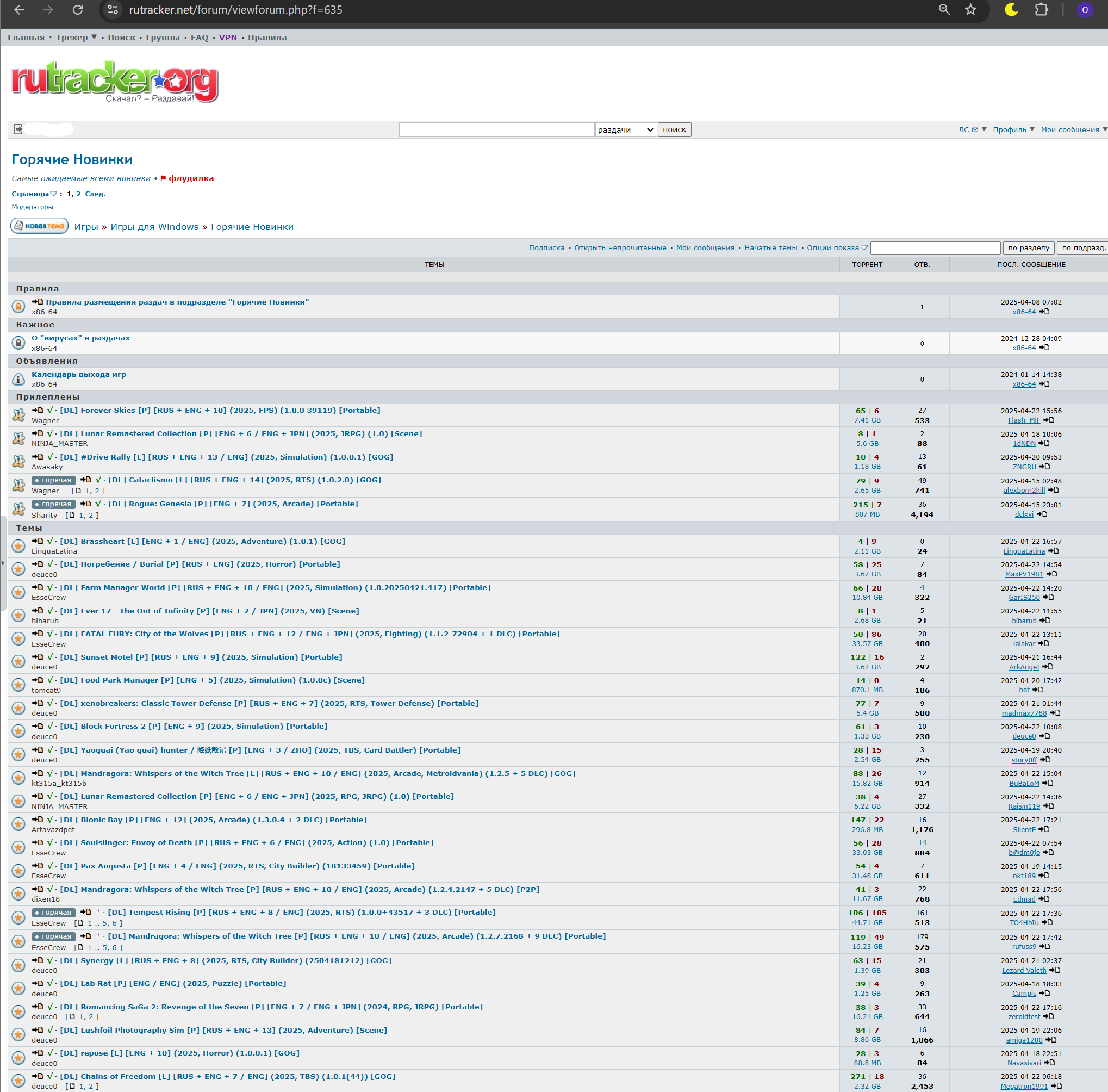The width and height of the screenshot is (1108, 1092).
Task: Open the Модераторы link
Action: point(32,207)
